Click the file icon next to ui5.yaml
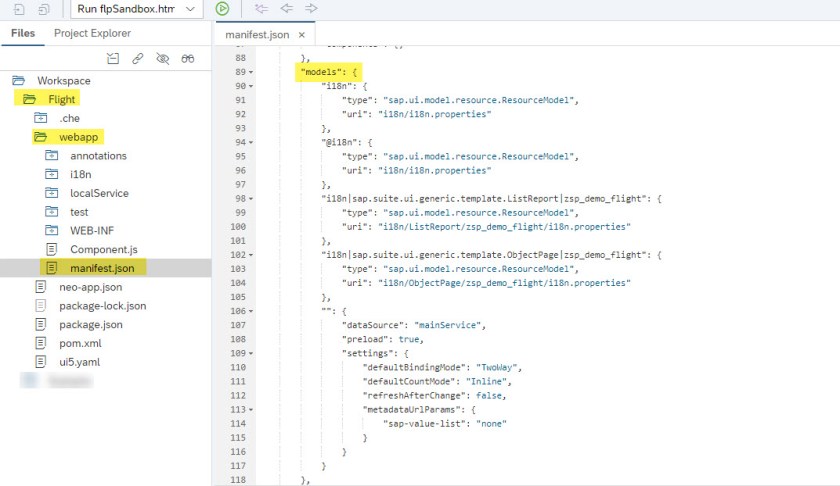This screenshot has height=486, width=840. [x=40, y=362]
